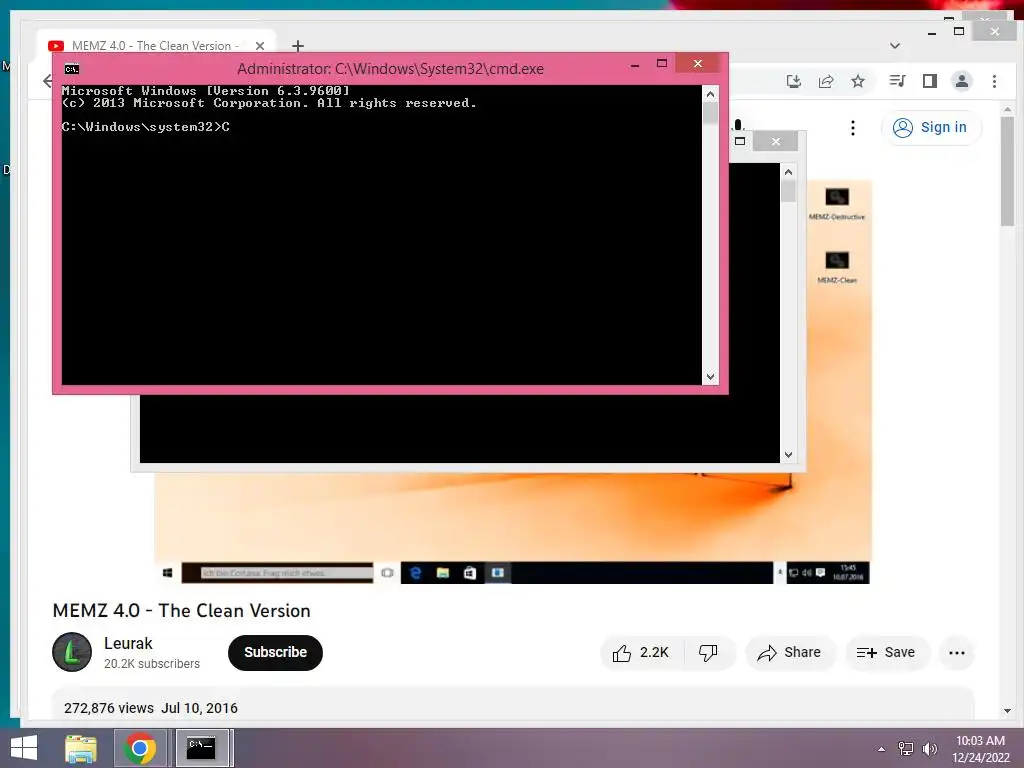Select the Command Prompt taskbar button
This screenshot has width=1024, height=768.
tap(202, 748)
